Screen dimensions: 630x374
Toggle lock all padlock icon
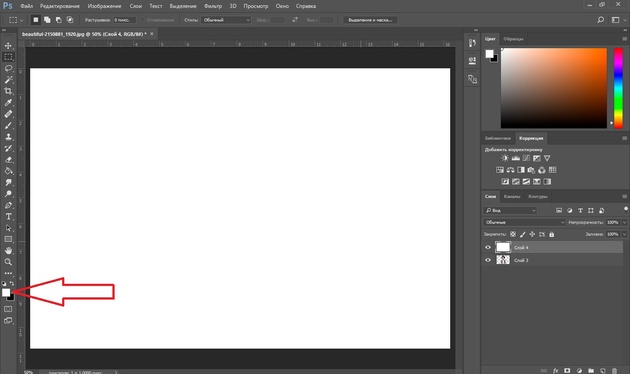pos(551,234)
